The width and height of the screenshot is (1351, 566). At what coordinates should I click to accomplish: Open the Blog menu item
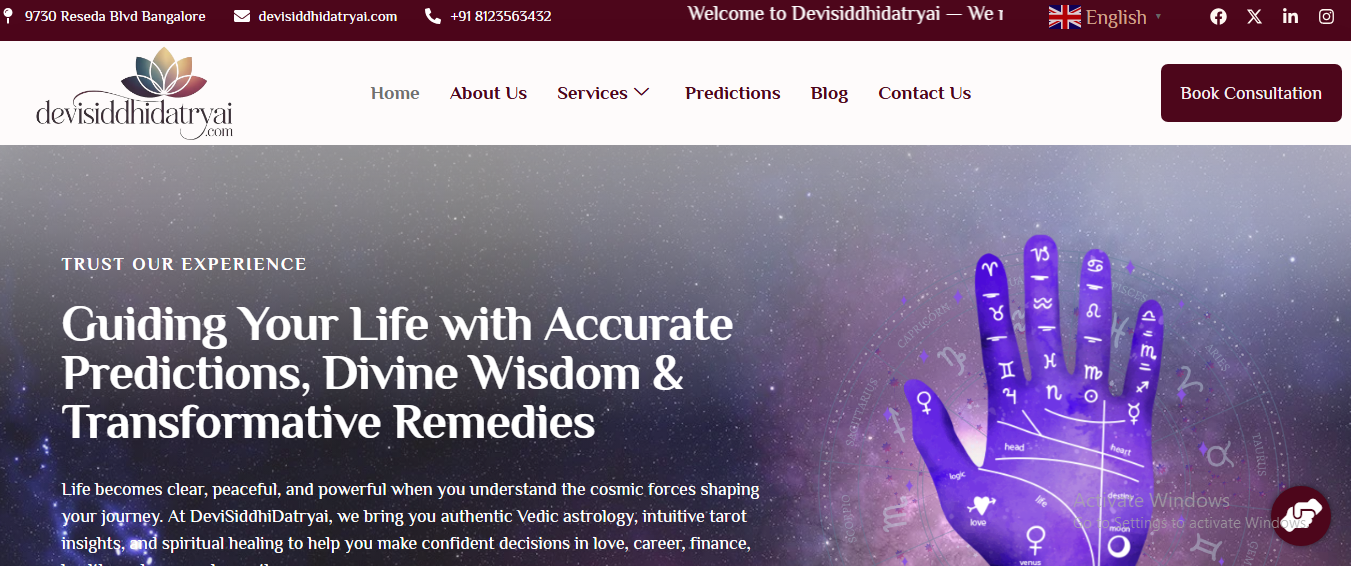[829, 93]
